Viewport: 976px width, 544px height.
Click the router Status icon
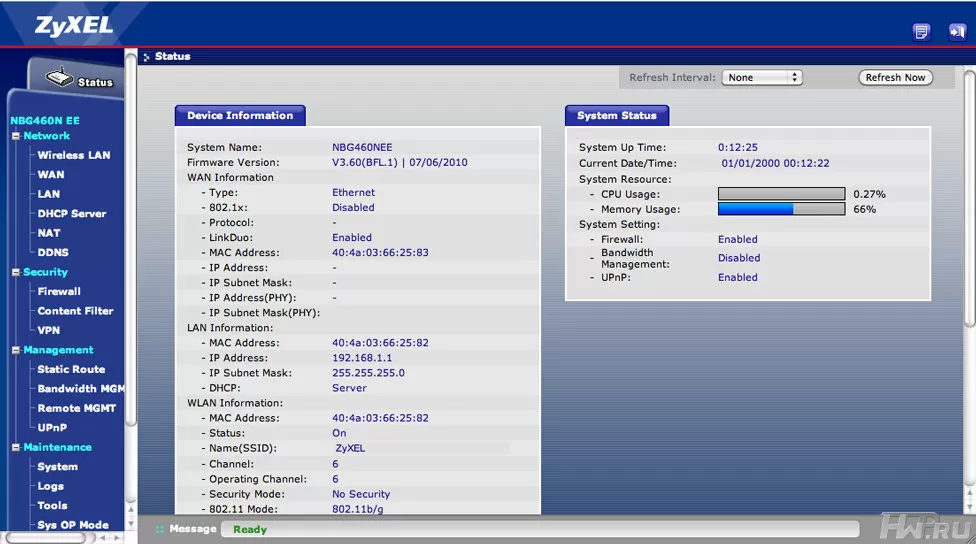[x=61, y=78]
